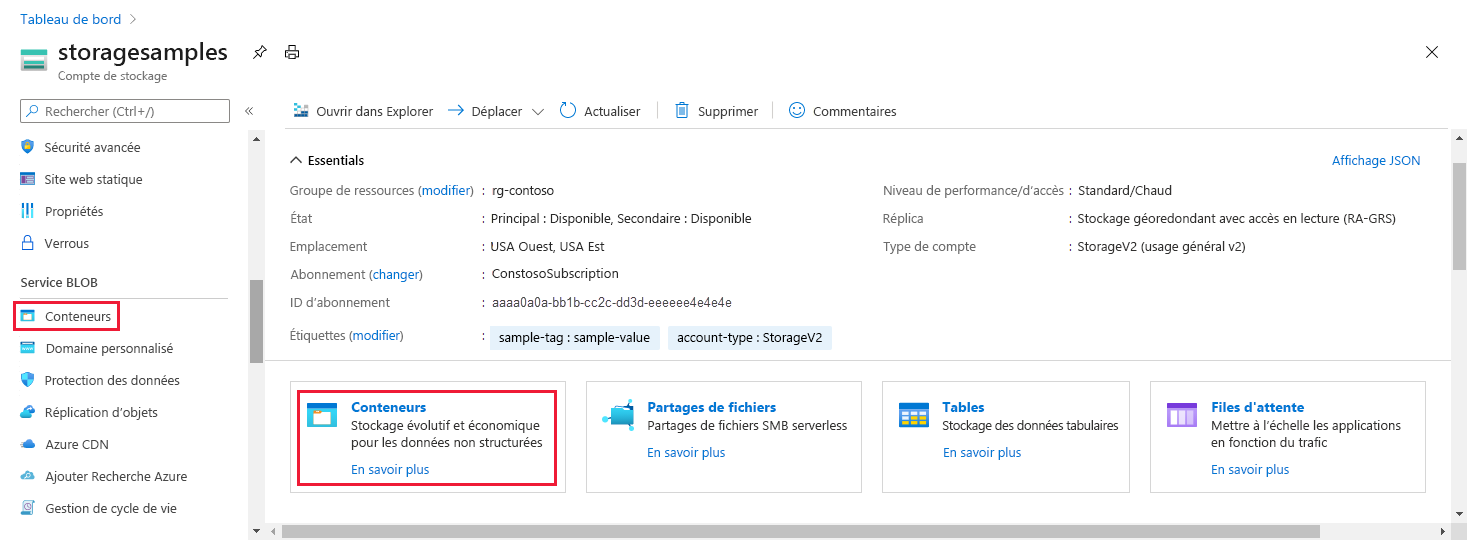Image resolution: width=1467 pixels, height=540 pixels.
Task: Click En savoir plus under Partages de fichiers
Action: 686,453
